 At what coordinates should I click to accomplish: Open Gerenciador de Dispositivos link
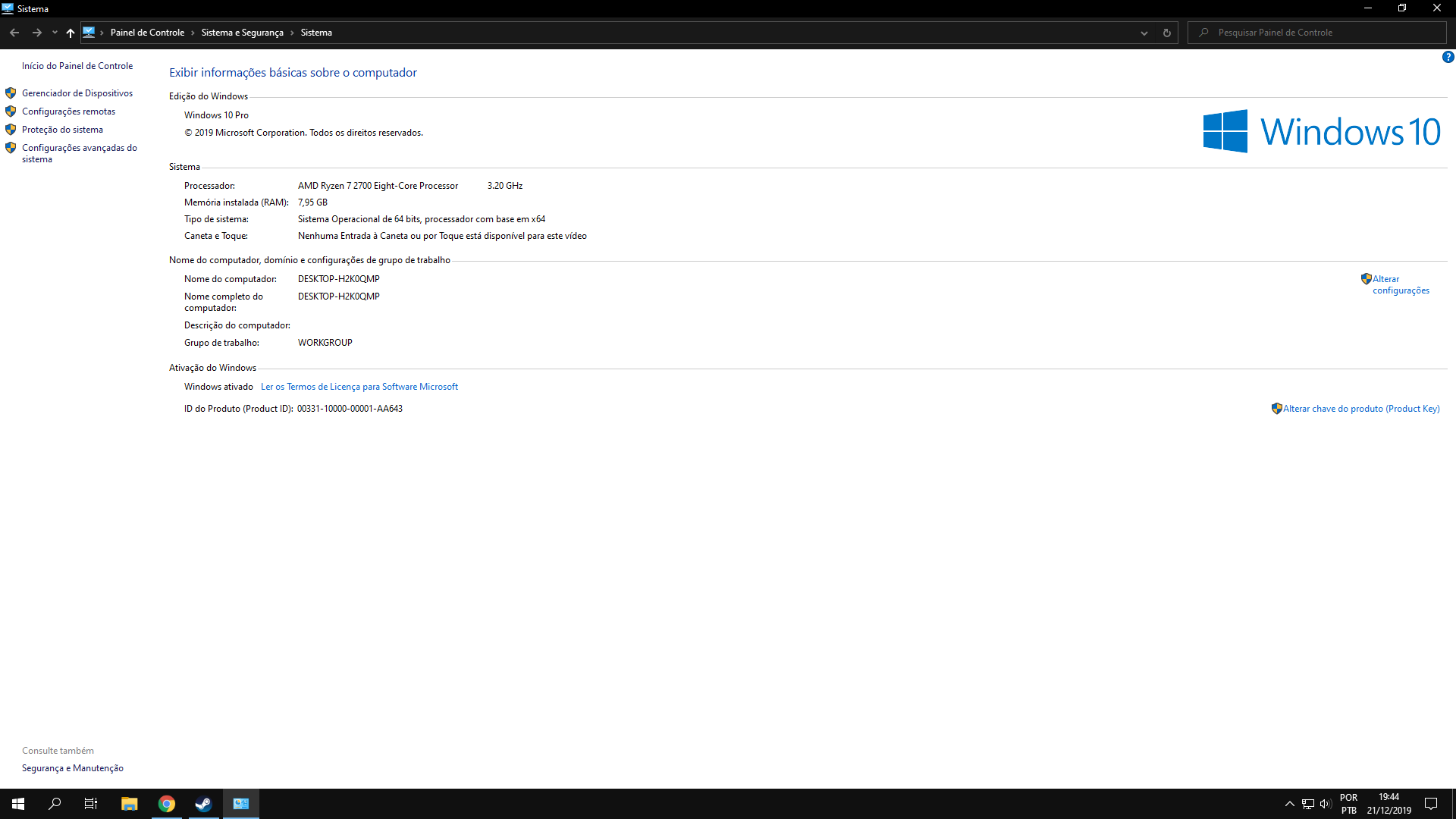[x=77, y=93]
